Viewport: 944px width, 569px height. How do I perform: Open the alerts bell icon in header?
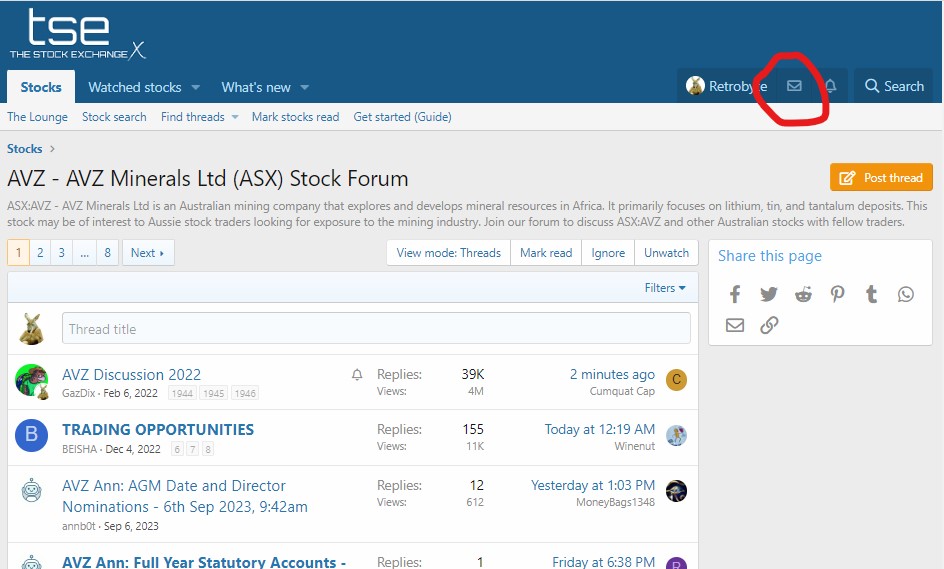(831, 86)
